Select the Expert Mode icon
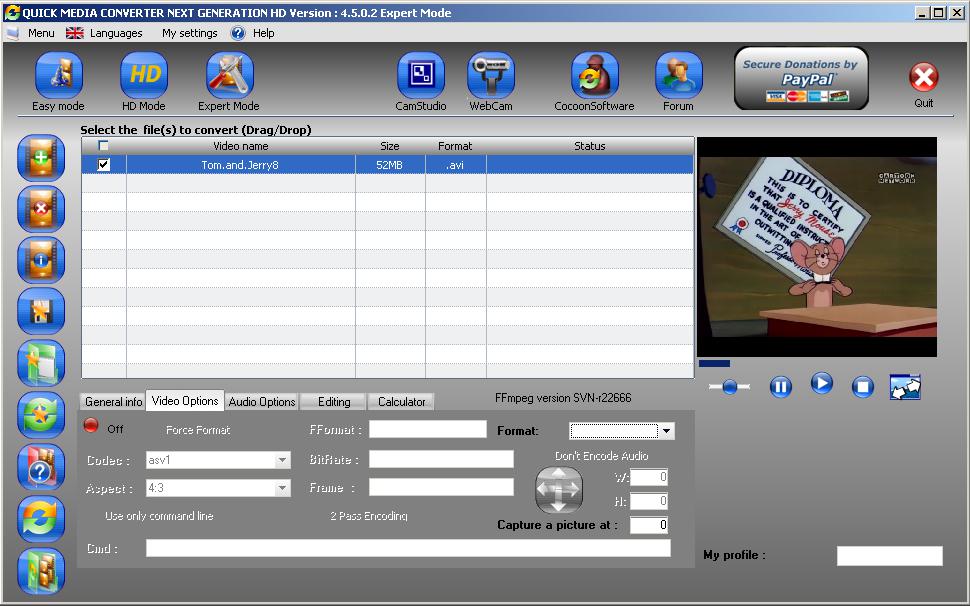This screenshot has width=970, height=606. [229, 75]
